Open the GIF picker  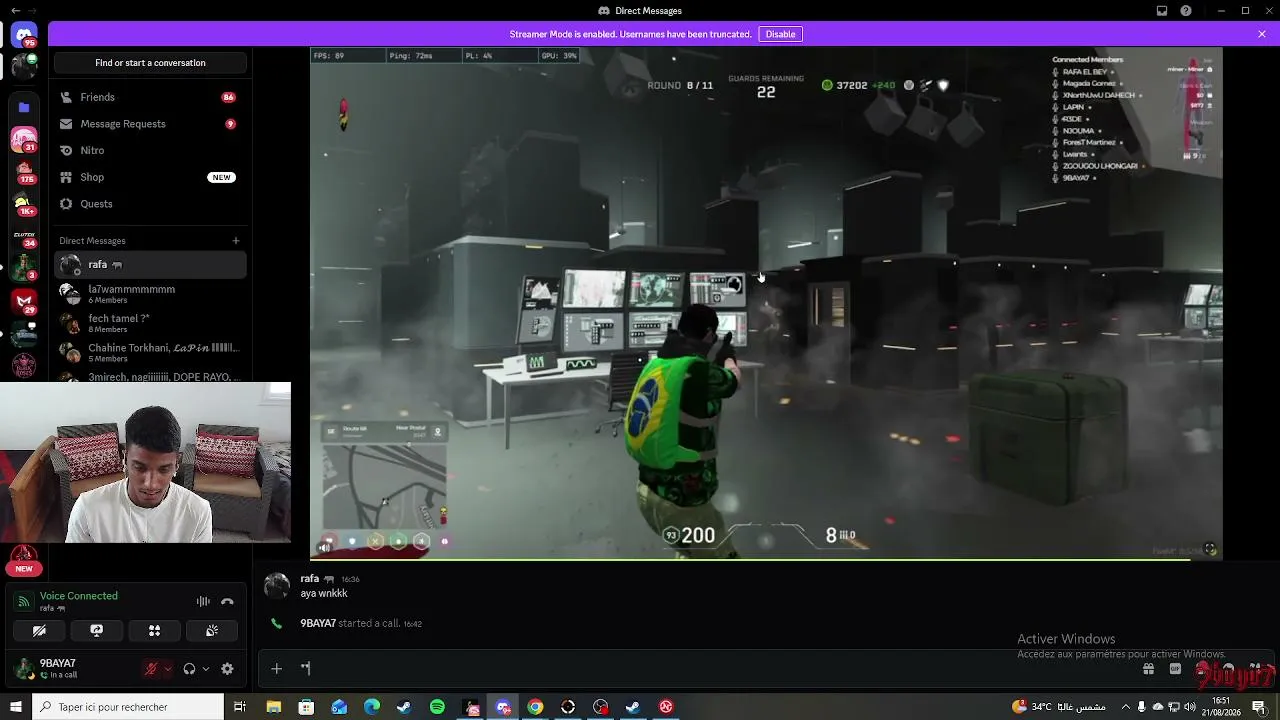[1175, 669]
